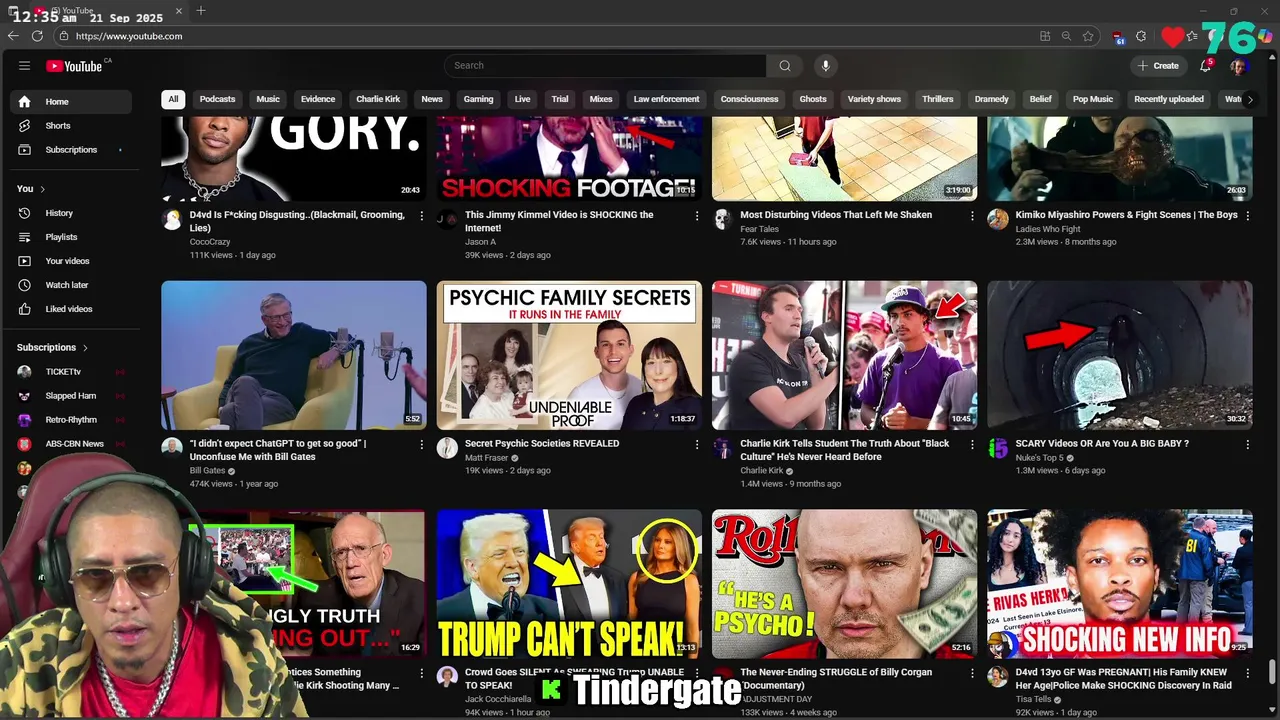
Task: Select the Pop Music chip
Action: (1093, 99)
